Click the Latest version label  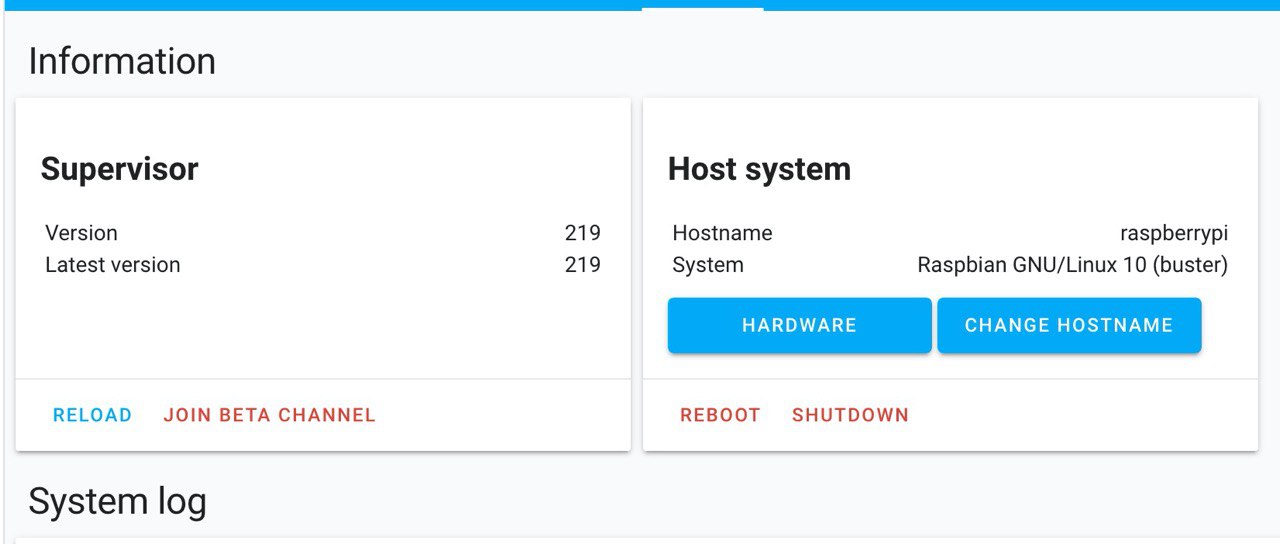pyautogui.click(x=112, y=265)
